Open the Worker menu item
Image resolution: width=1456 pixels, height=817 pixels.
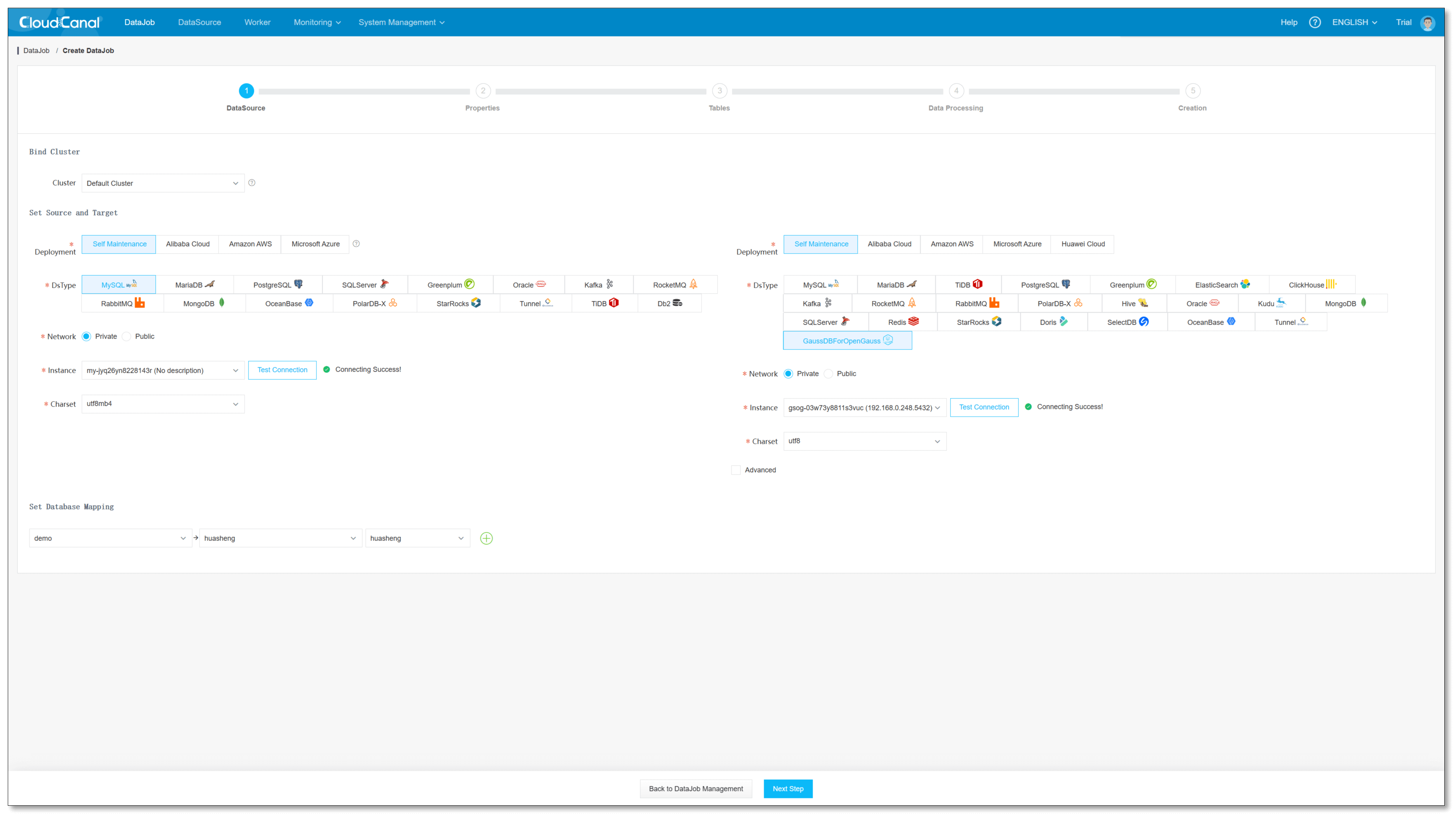[257, 23]
